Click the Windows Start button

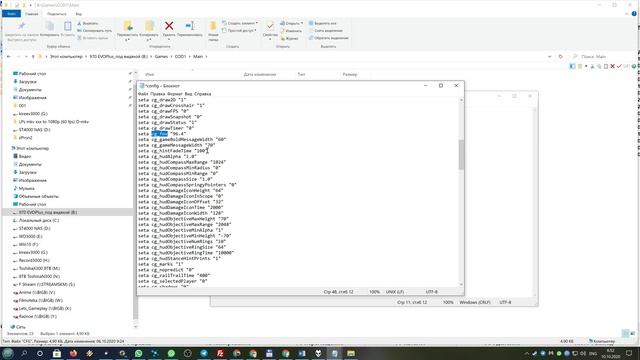(x=8, y=353)
